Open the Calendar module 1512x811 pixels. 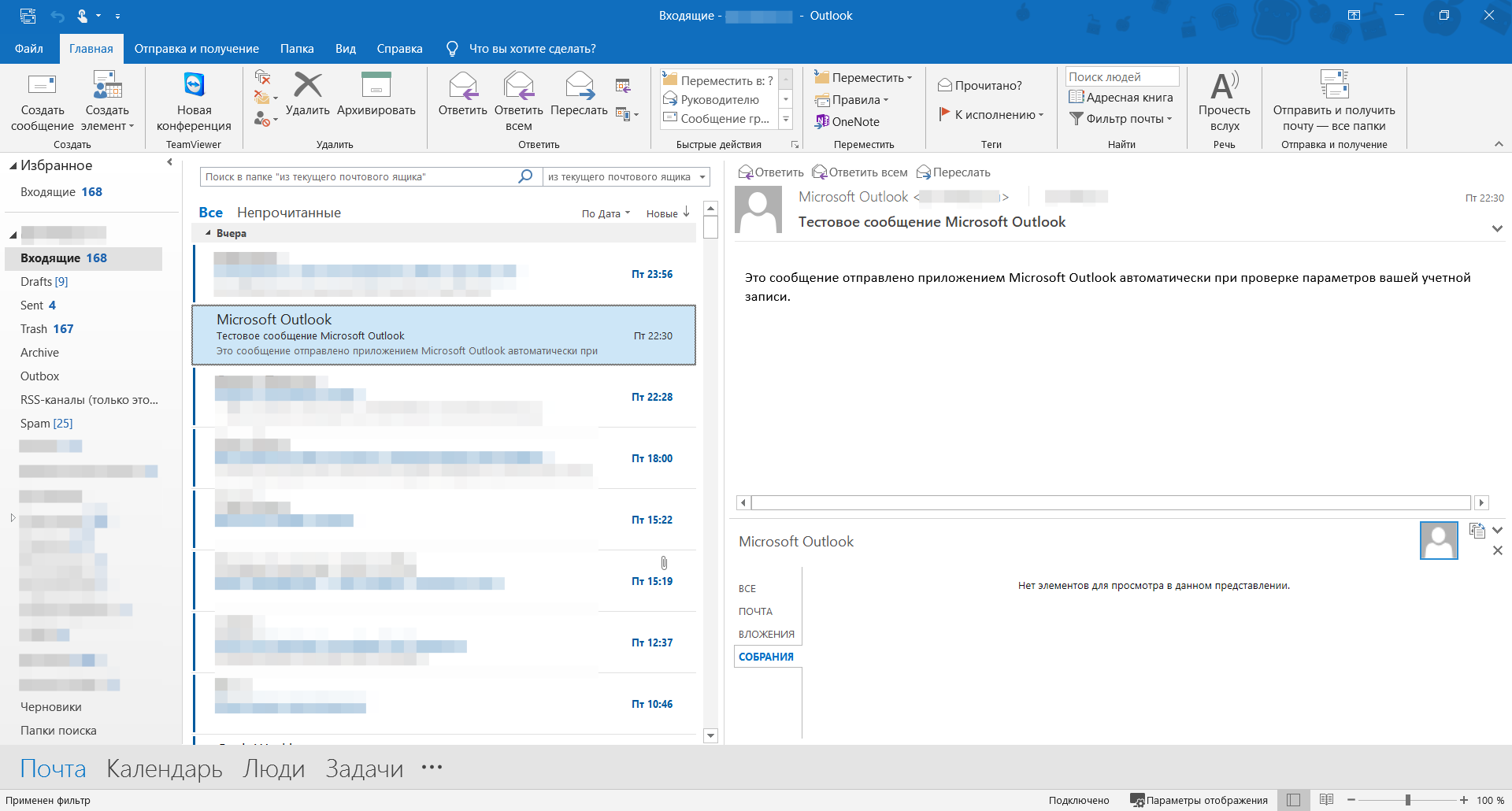(165, 768)
